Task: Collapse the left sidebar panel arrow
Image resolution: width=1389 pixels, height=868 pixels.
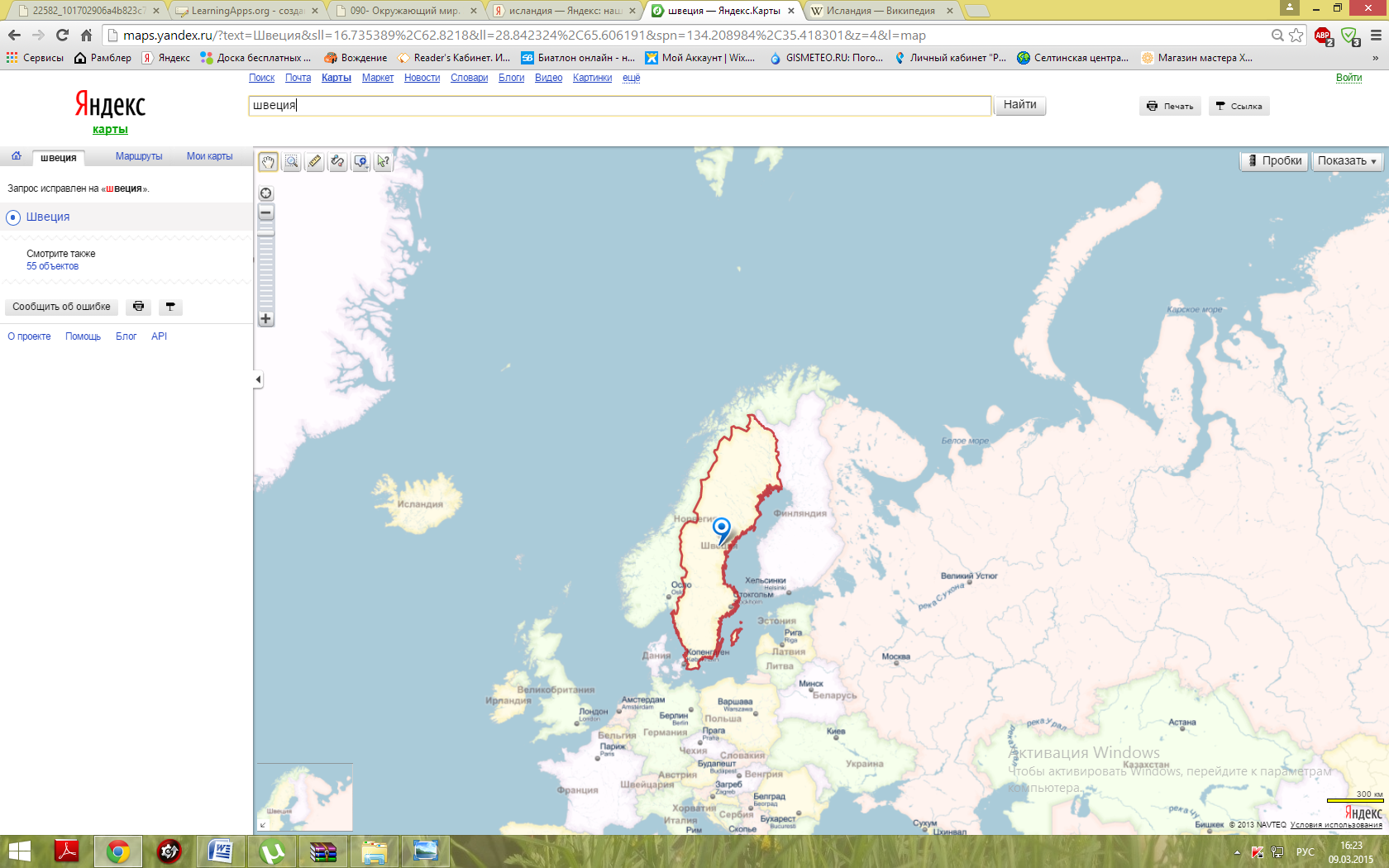Action: point(258,379)
